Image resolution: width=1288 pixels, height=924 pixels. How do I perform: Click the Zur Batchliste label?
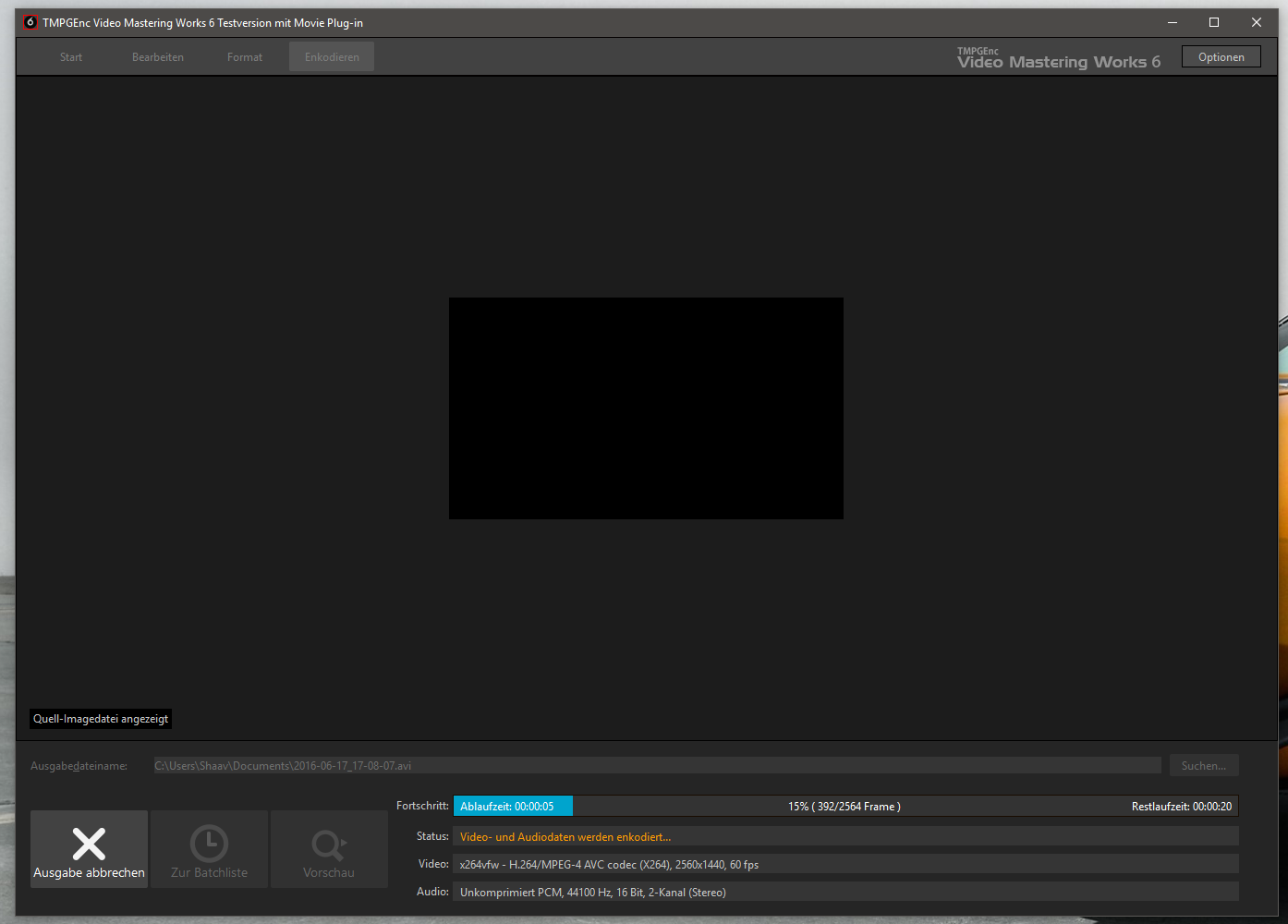point(209,873)
